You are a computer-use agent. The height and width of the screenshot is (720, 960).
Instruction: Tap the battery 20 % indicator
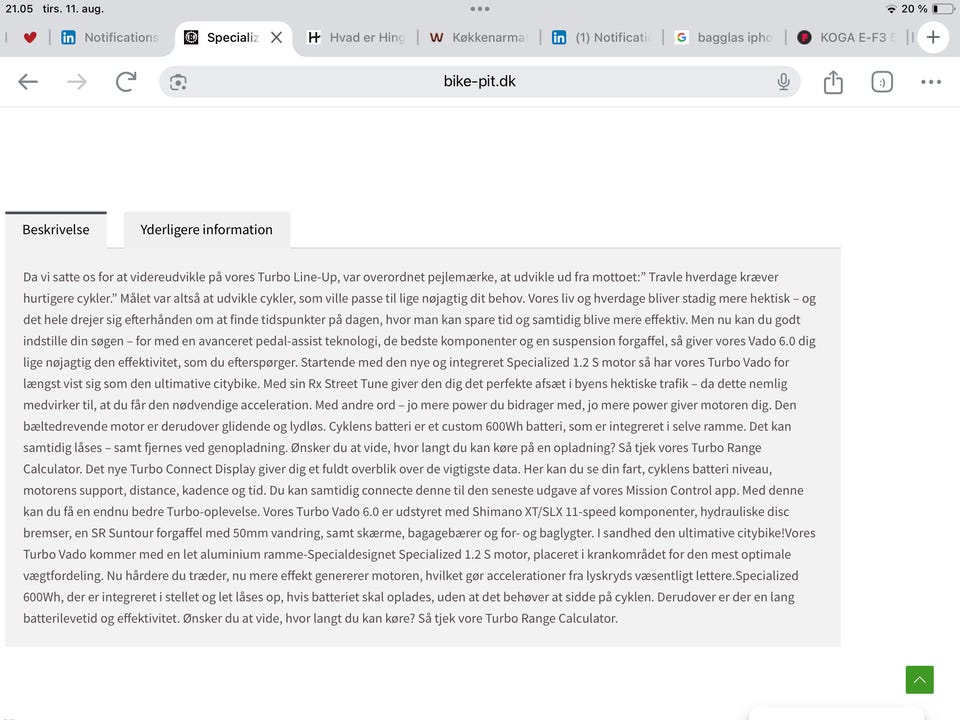(928, 9)
